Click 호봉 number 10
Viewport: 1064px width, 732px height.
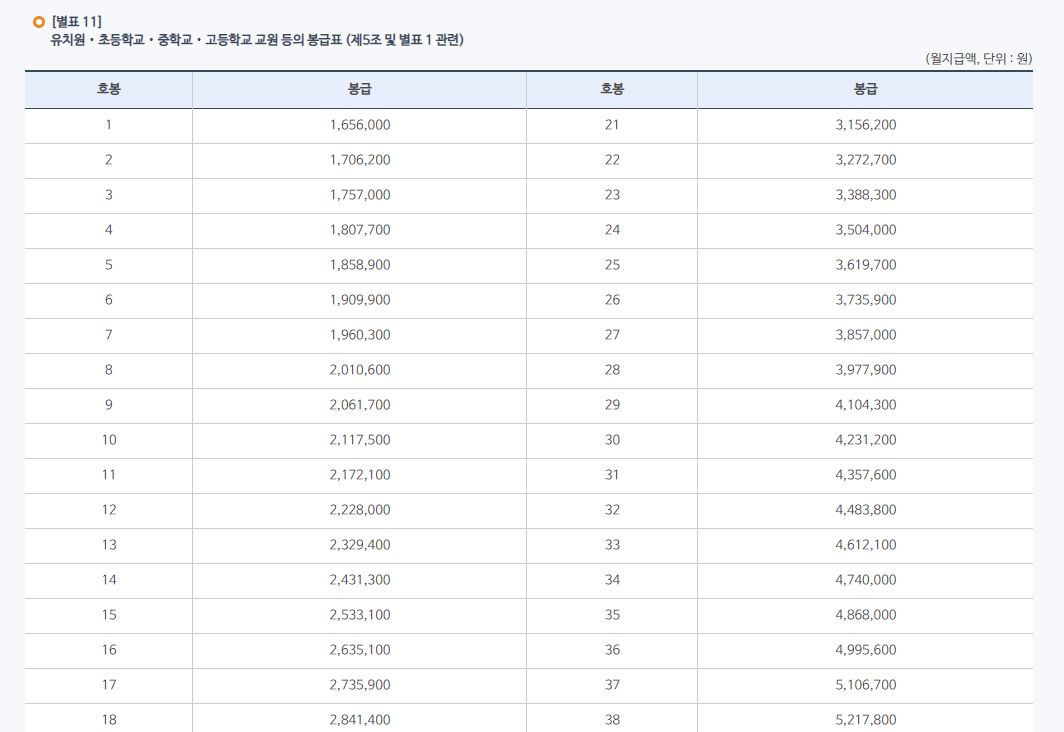[x=109, y=440]
